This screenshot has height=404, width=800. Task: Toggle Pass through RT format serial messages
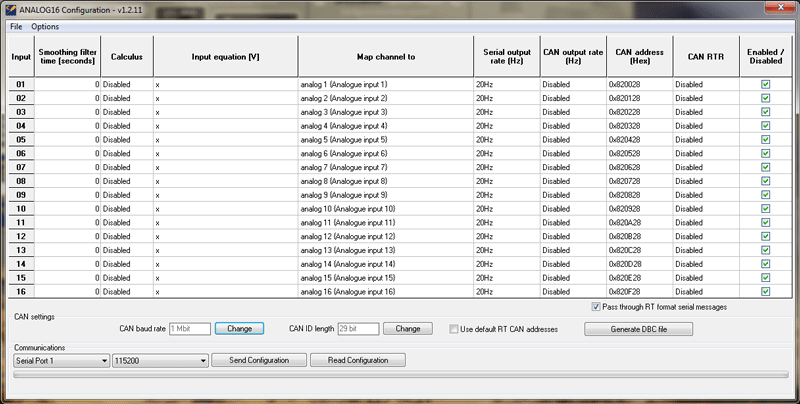tap(597, 307)
